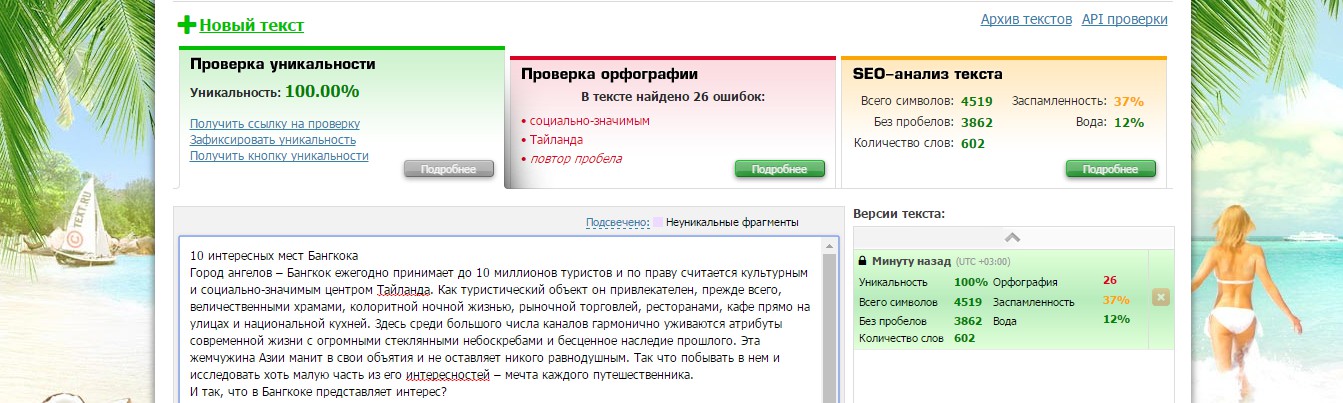This screenshot has width=1343, height=403.
Task: Click the text area vertical scrollbar
Action: 831,320
